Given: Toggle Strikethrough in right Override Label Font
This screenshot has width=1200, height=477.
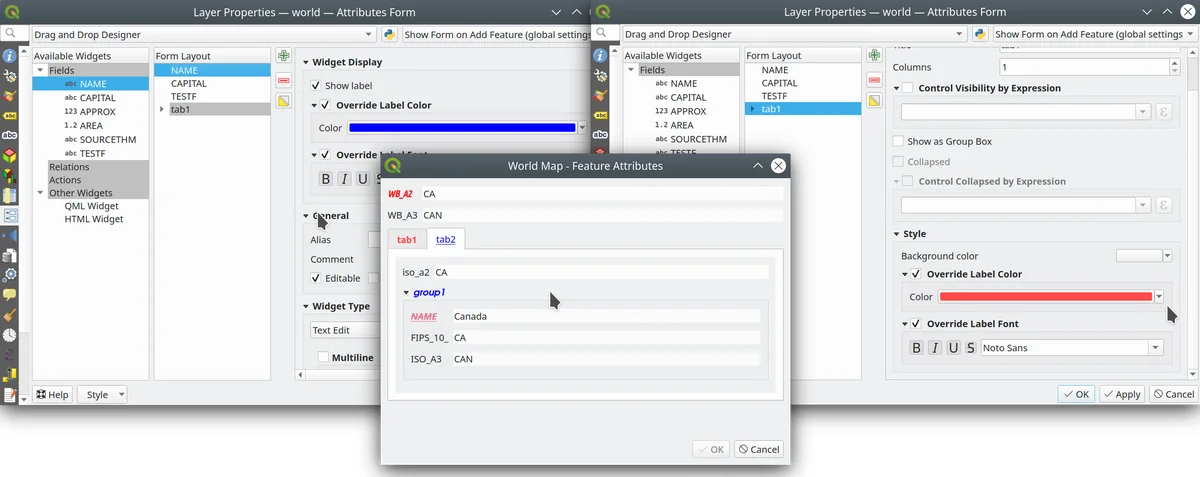Looking at the screenshot, I should 970,348.
